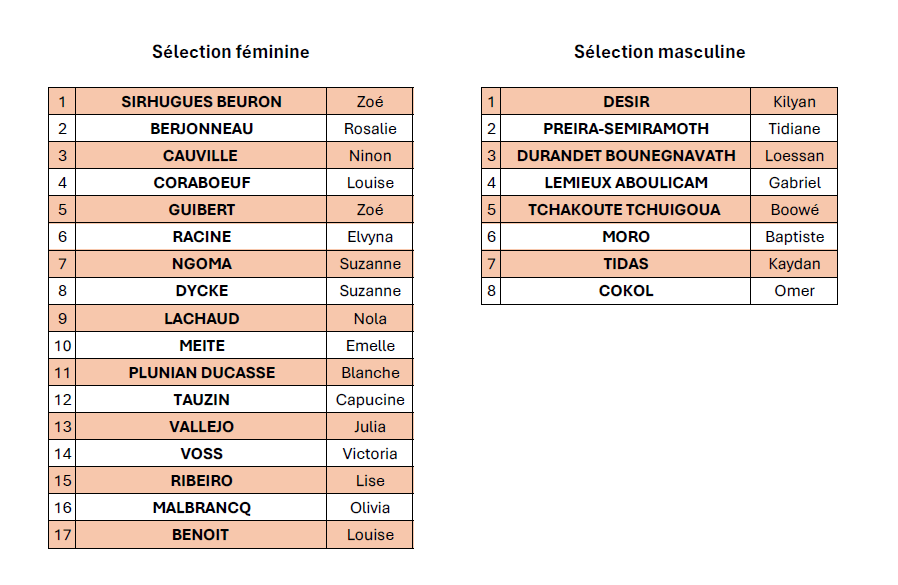Click the COKOL surname cell
The height and width of the screenshot is (585, 898).
click(626, 291)
